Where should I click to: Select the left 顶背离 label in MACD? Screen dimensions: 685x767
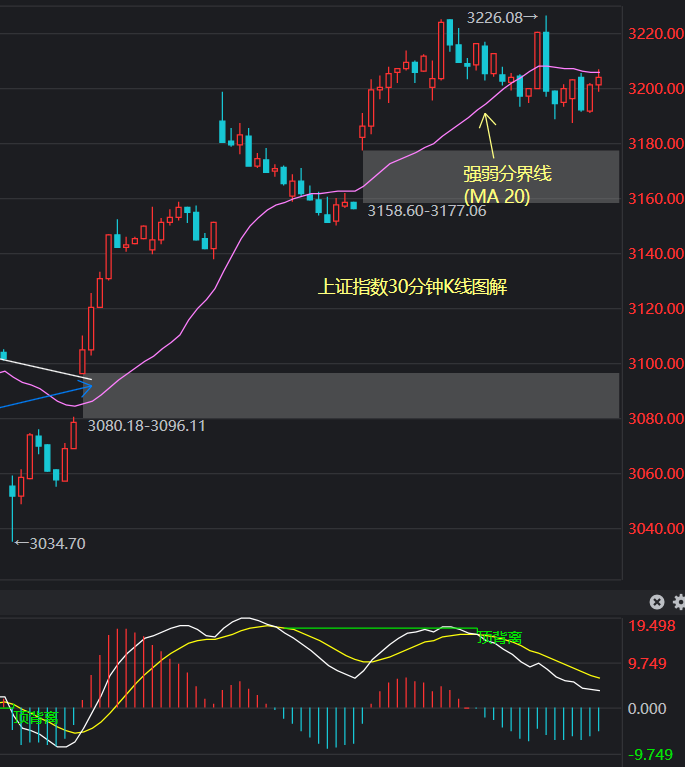coord(35,717)
